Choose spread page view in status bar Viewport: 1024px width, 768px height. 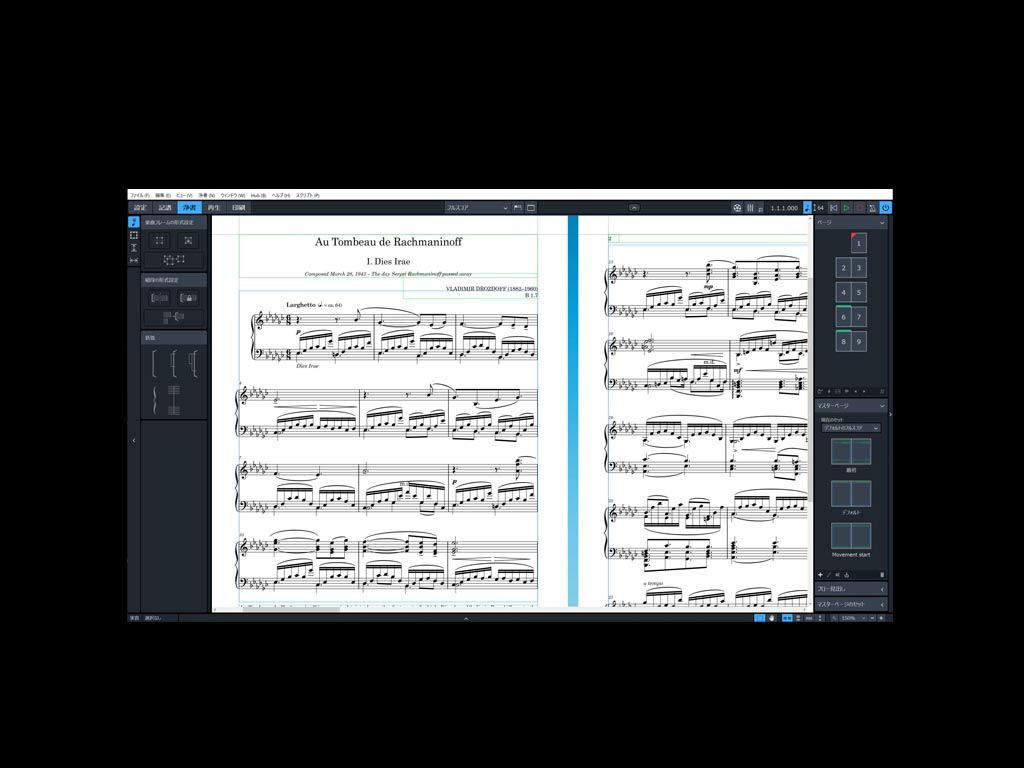coord(787,618)
